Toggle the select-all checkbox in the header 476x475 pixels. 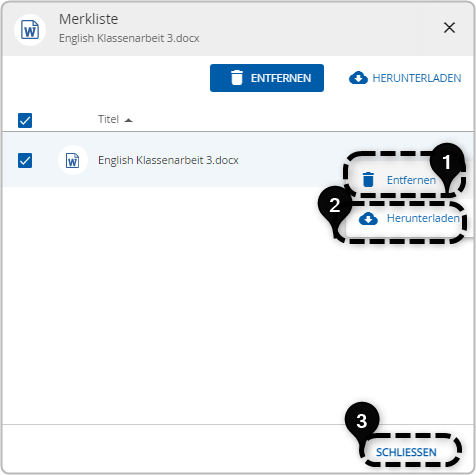[25, 120]
